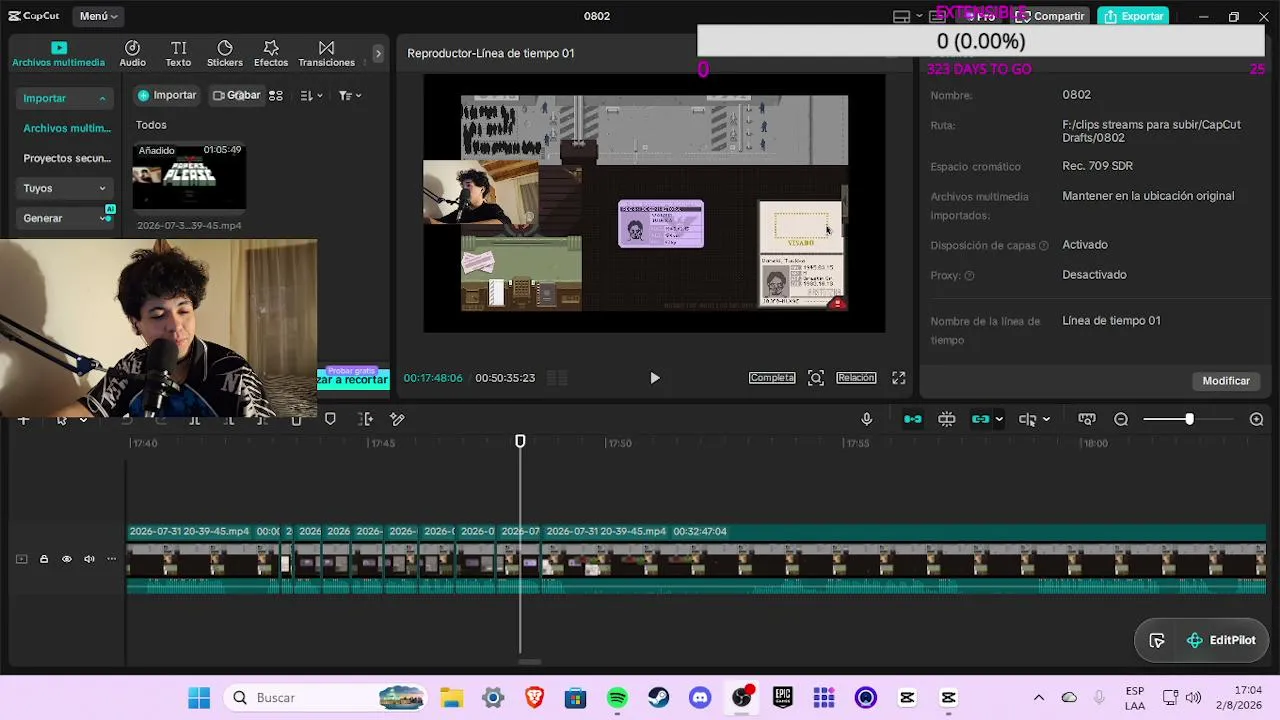This screenshot has width=1280, height=720.
Task: Open Spotify from the taskbar
Action: pyautogui.click(x=617, y=698)
